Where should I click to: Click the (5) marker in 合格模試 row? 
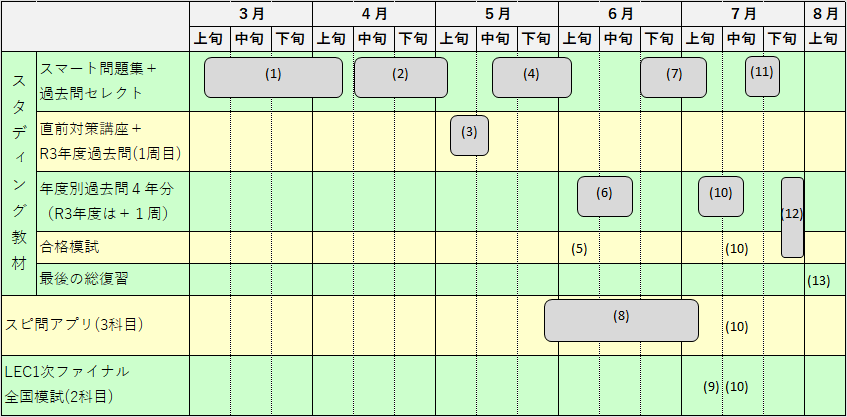579,249
